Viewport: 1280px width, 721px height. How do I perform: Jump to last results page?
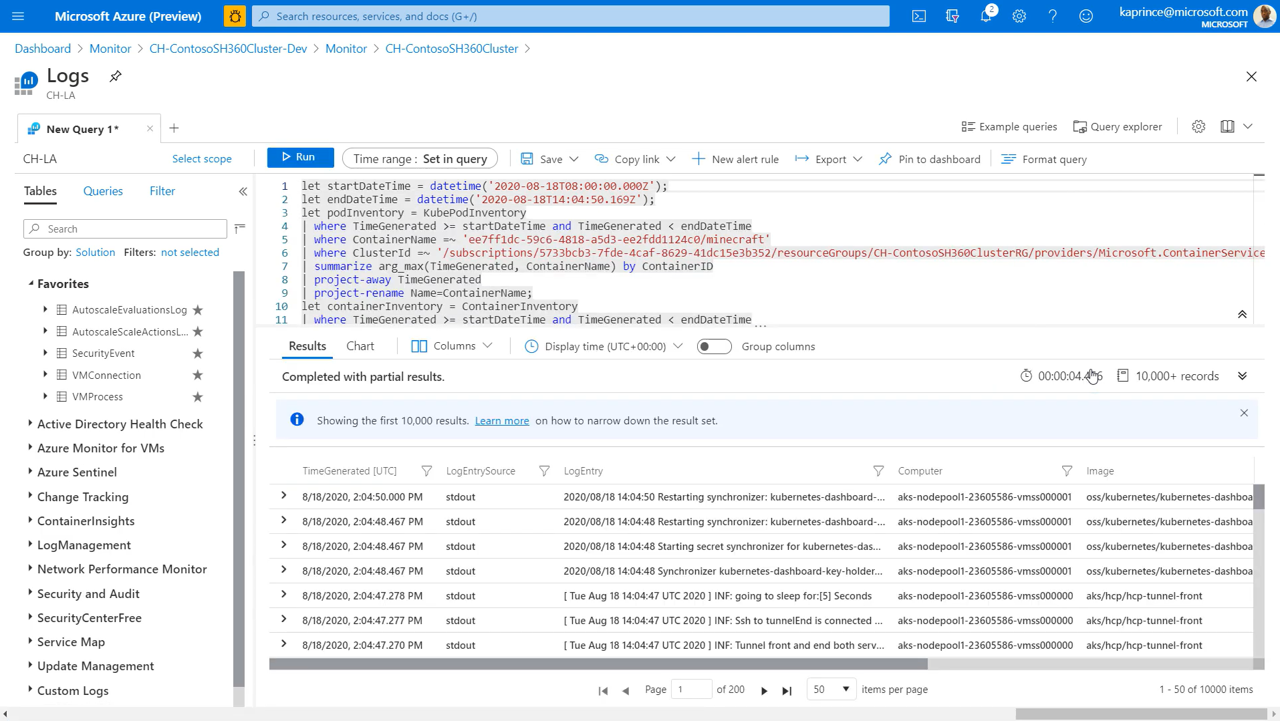(787, 690)
